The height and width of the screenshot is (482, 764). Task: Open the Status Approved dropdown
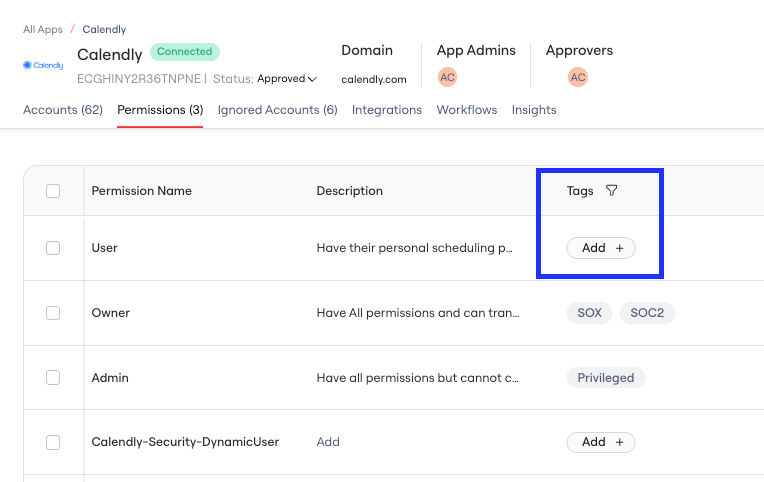click(287, 78)
